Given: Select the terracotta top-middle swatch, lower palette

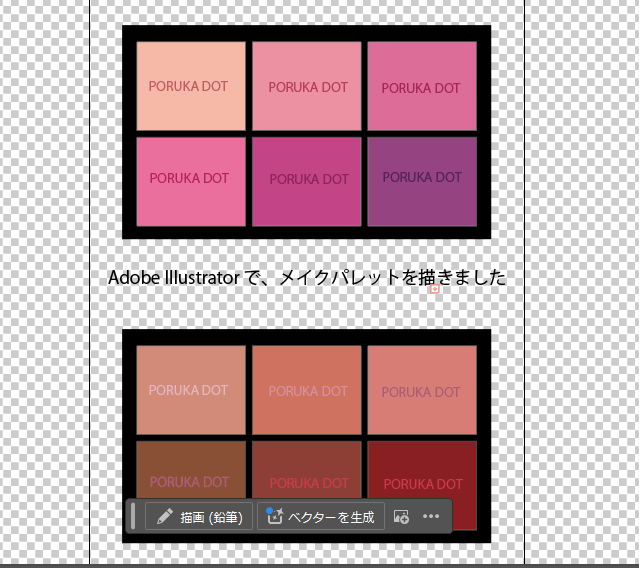Looking at the screenshot, I should pos(306,388).
